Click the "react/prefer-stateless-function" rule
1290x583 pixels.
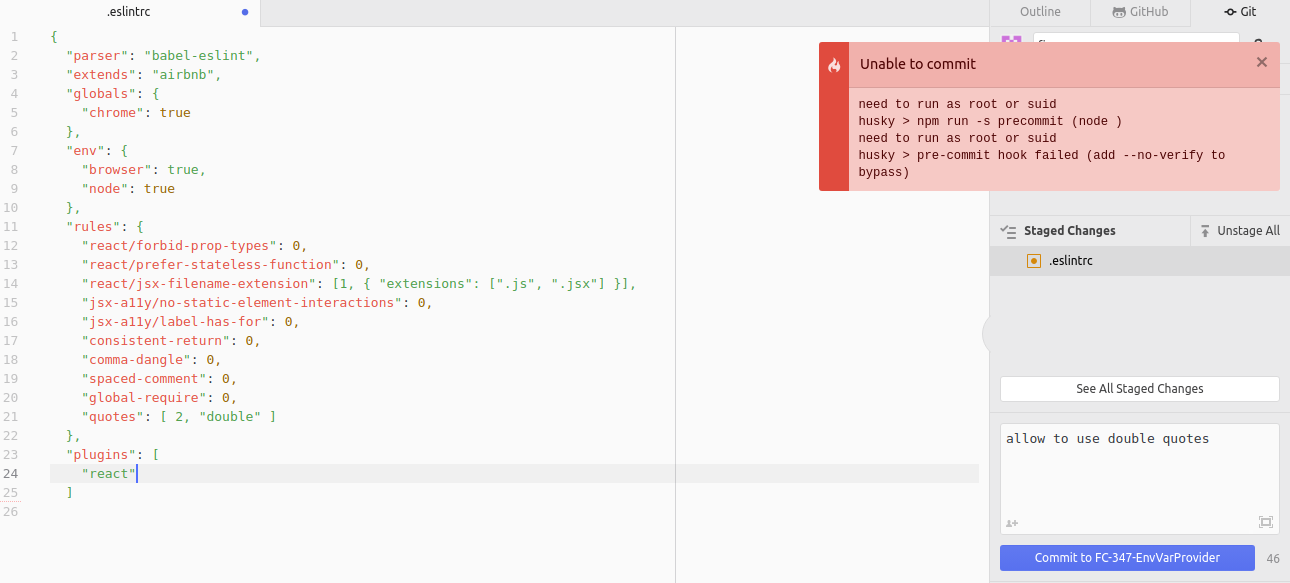(211, 265)
